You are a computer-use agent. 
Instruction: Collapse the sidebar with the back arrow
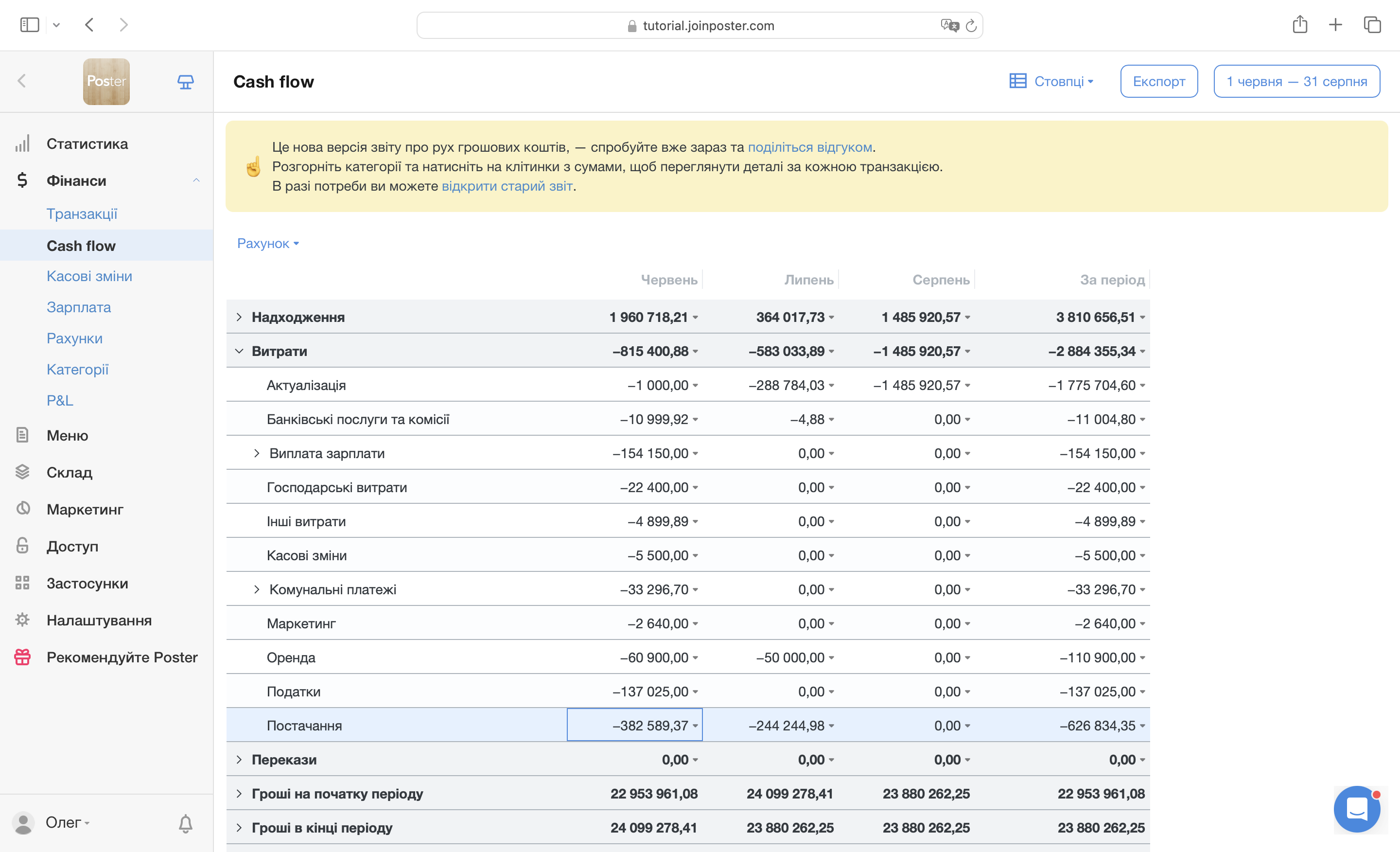(x=22, y=81)
